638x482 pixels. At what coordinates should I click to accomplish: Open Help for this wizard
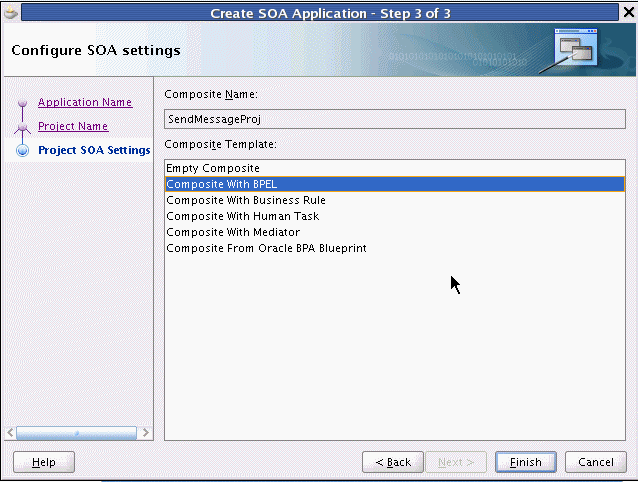44,462
